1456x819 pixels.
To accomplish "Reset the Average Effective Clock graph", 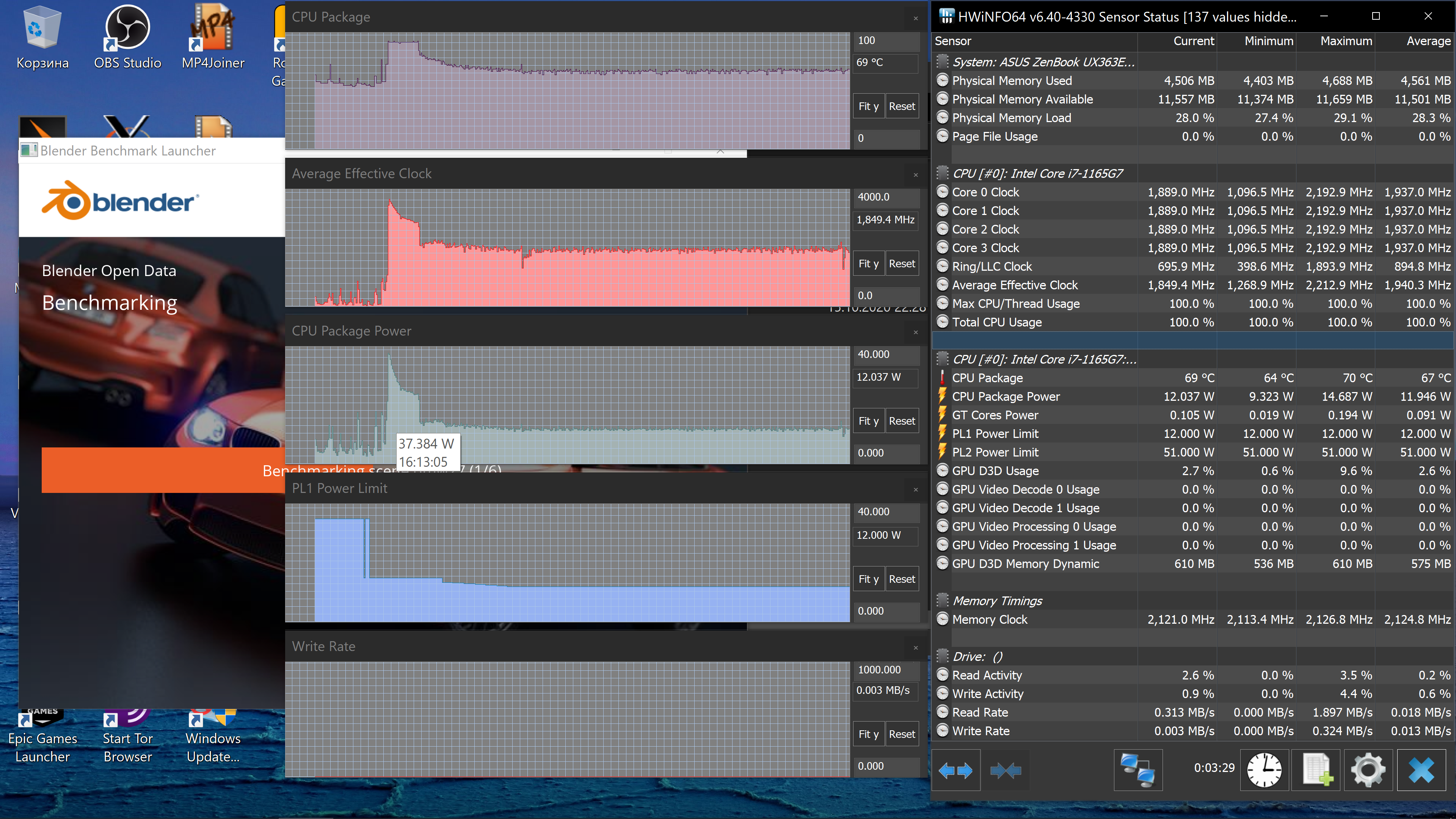I will click(x=902, y=264).
